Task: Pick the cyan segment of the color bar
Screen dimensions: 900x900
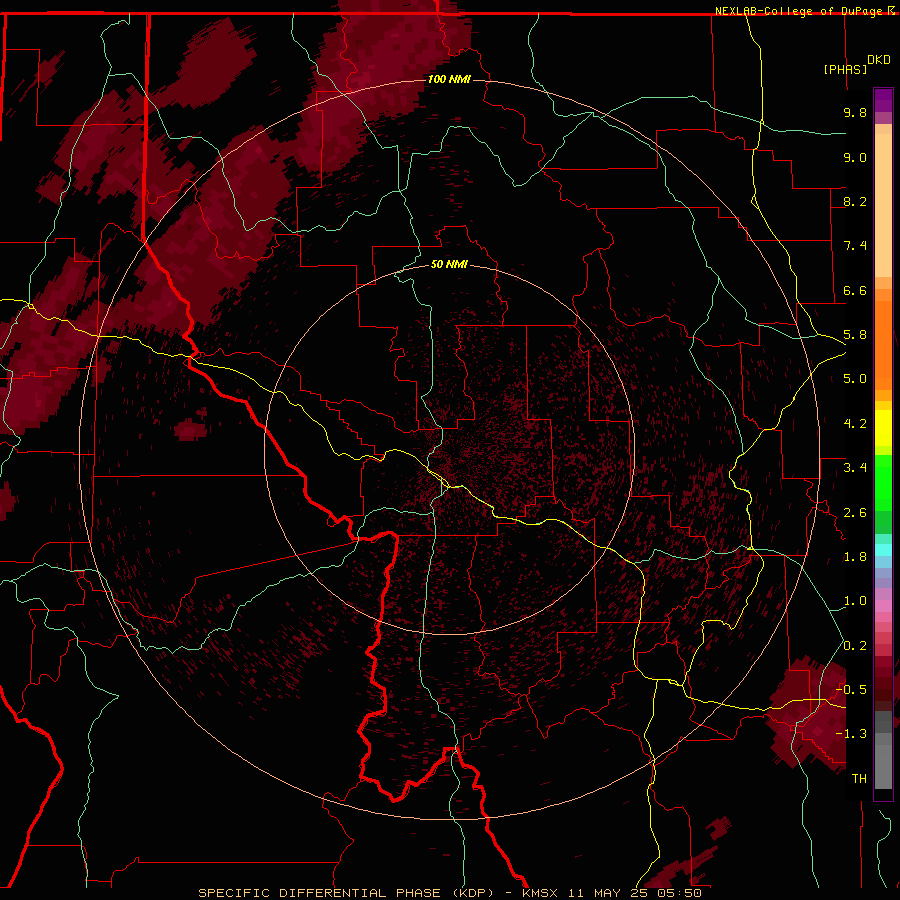Action: click(x=883, y=550)
